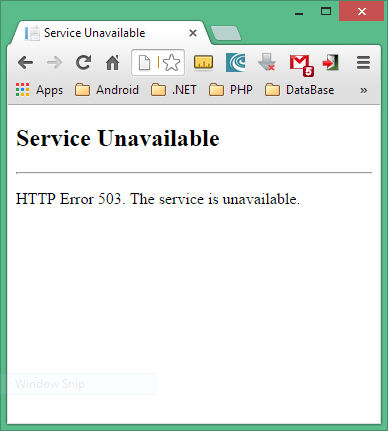Open the PHP bookmarks folder
Image resolution: width=388 pixels, height=431 pixels.
pos(231,90)
